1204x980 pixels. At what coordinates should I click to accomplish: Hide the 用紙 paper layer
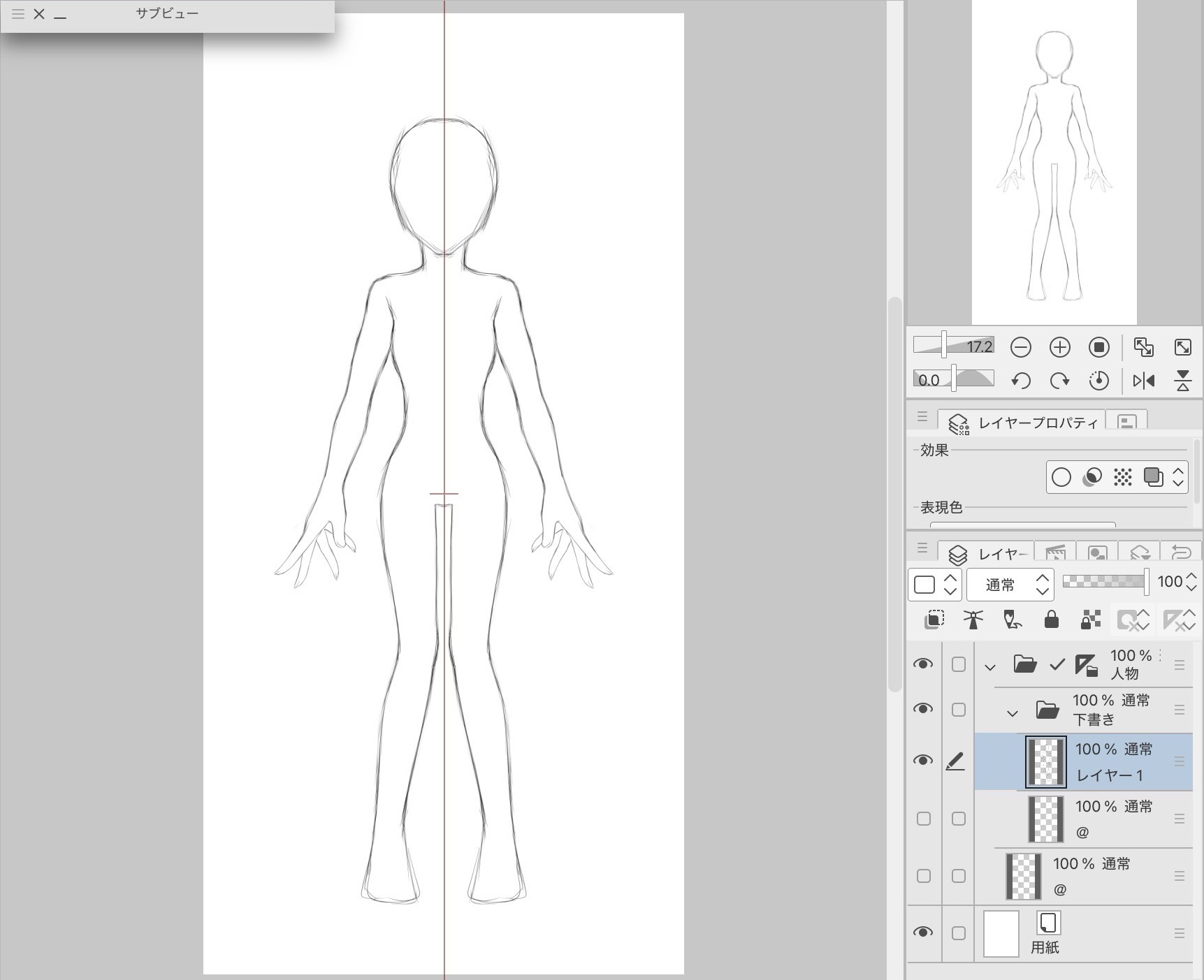click(922, 933)
